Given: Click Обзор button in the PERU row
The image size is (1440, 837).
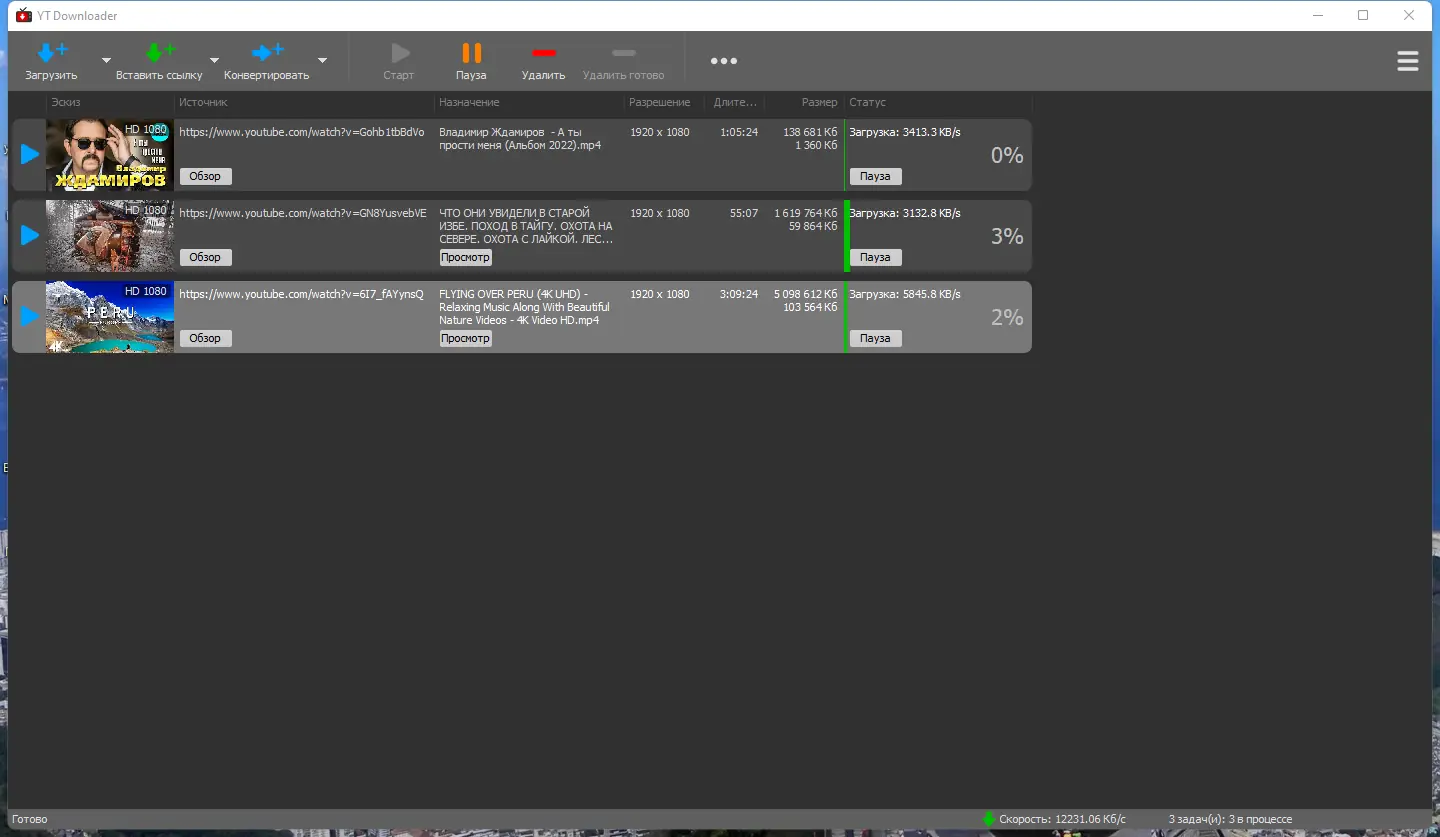Looking at the screenshot, I should (205, 338).
